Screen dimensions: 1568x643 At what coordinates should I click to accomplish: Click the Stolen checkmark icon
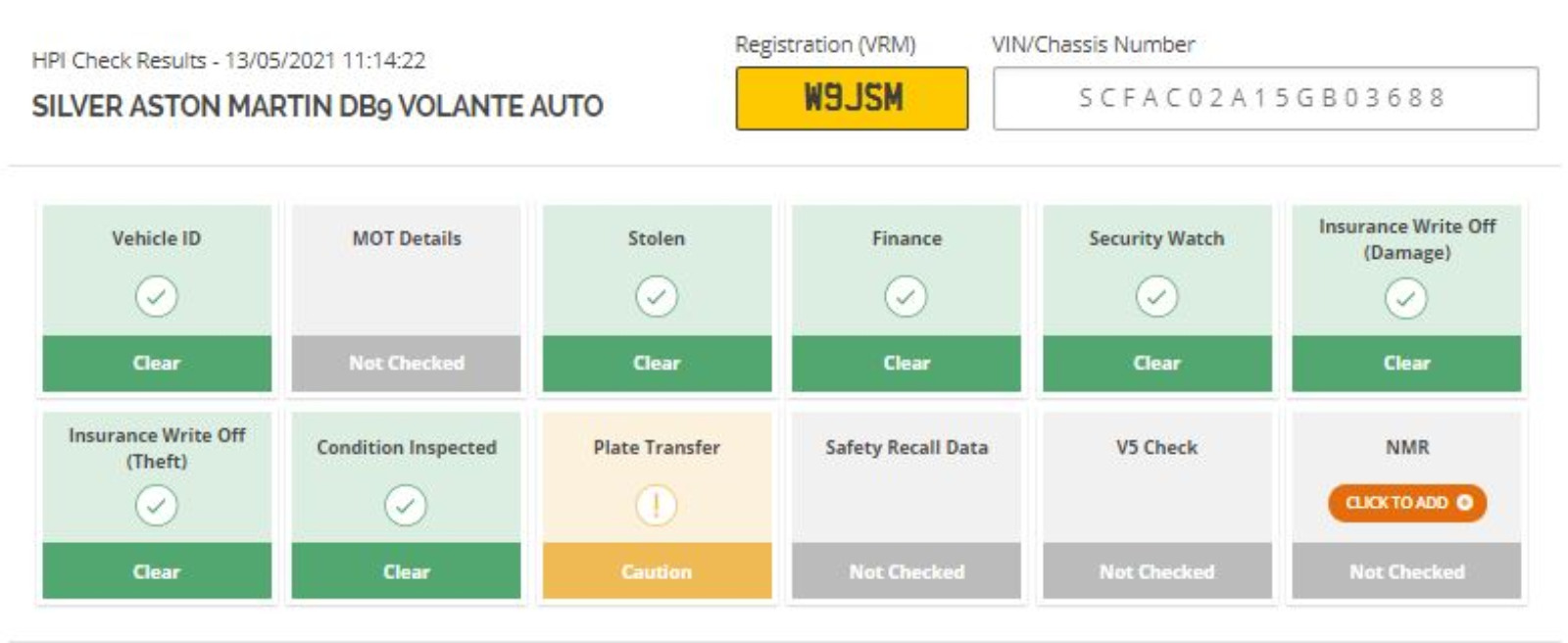(x=657, y=296)
